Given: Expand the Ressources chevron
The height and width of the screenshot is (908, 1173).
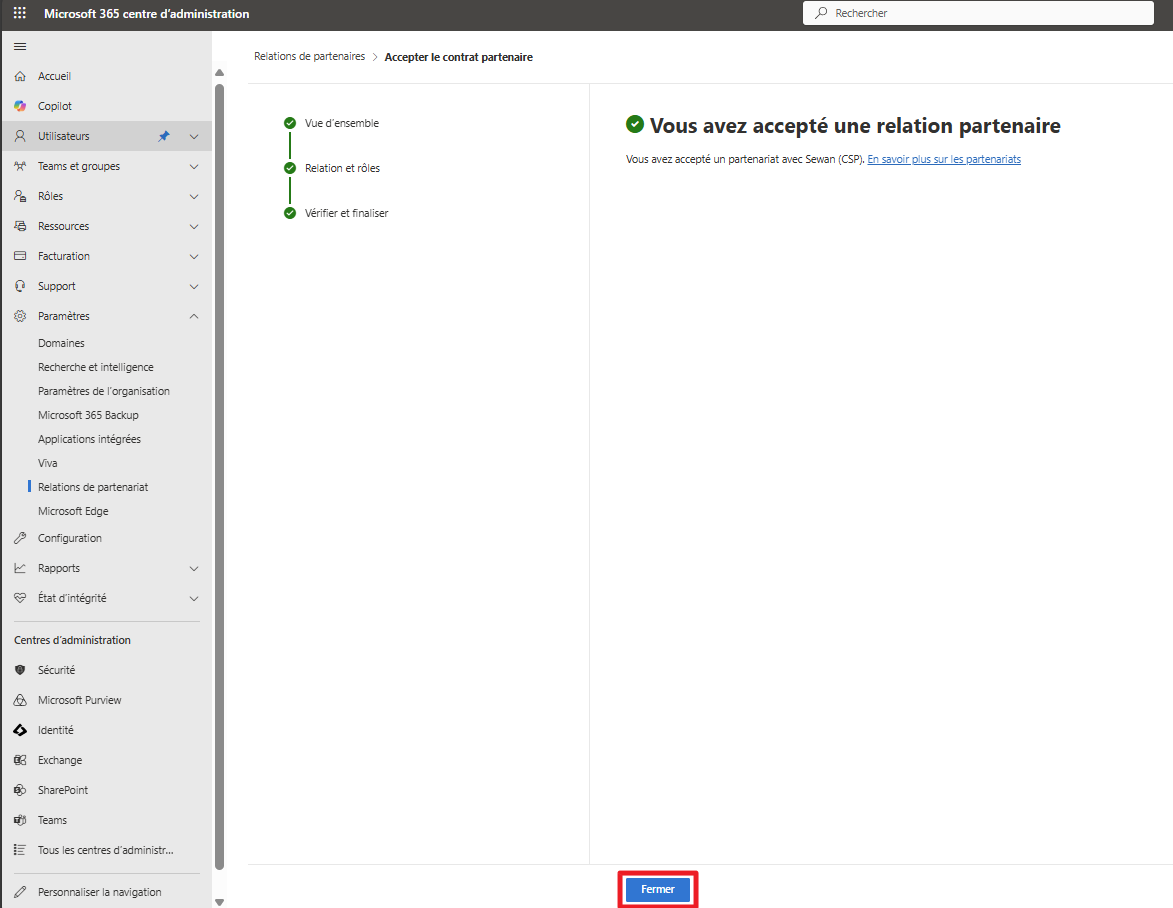Looking at the screenshot, I should point(194,226).
